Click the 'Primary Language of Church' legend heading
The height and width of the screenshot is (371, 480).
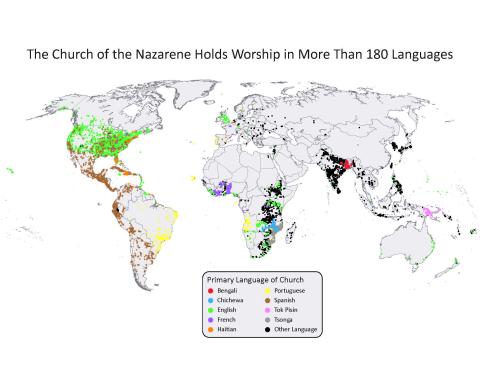(255, 280)
